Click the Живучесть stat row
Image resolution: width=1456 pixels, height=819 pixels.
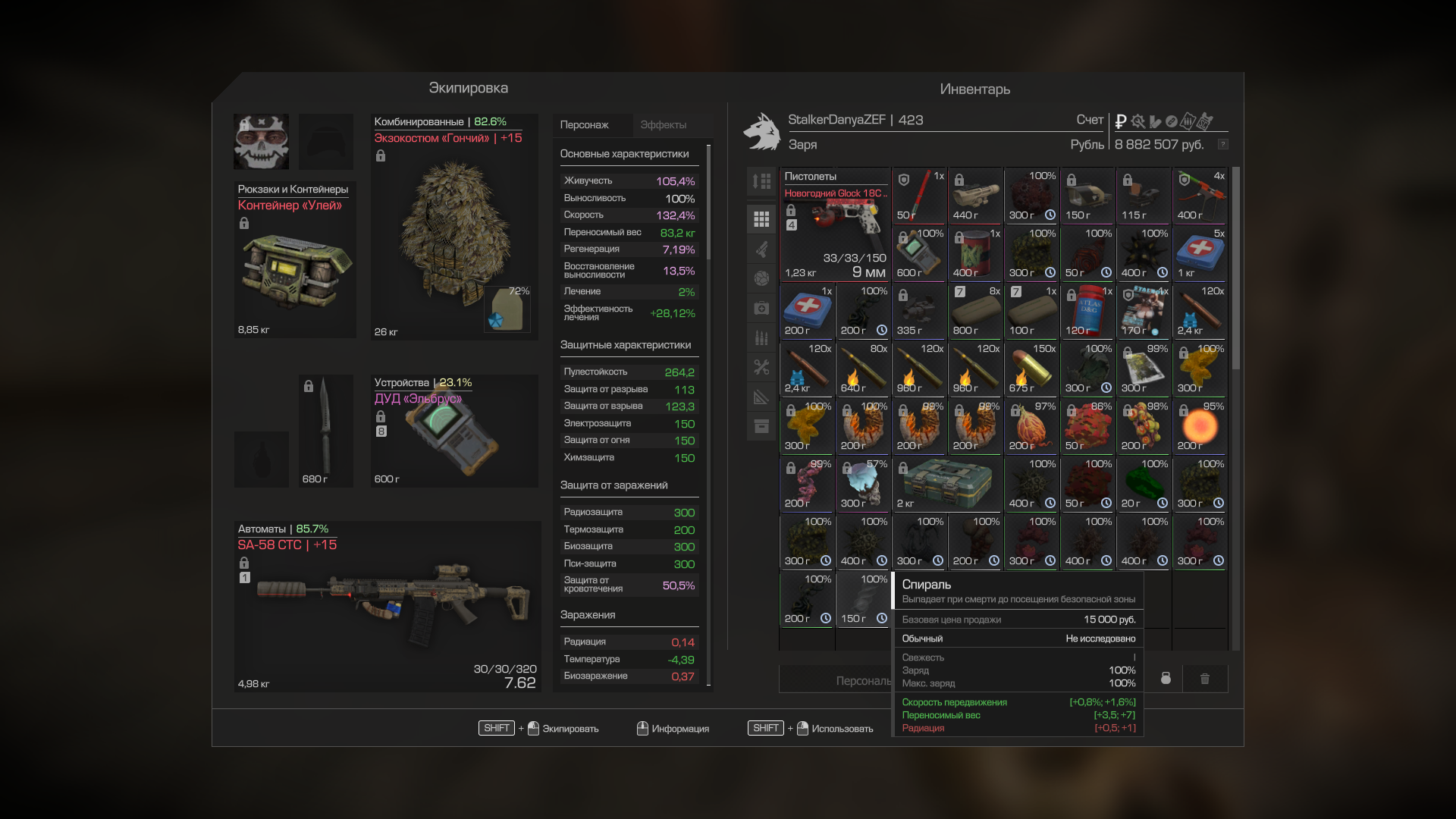629,181
